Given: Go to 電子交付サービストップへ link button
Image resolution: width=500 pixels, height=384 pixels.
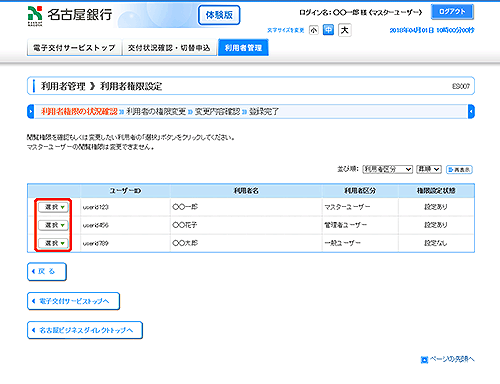Looking at the screenshot, I should [73, 301].
